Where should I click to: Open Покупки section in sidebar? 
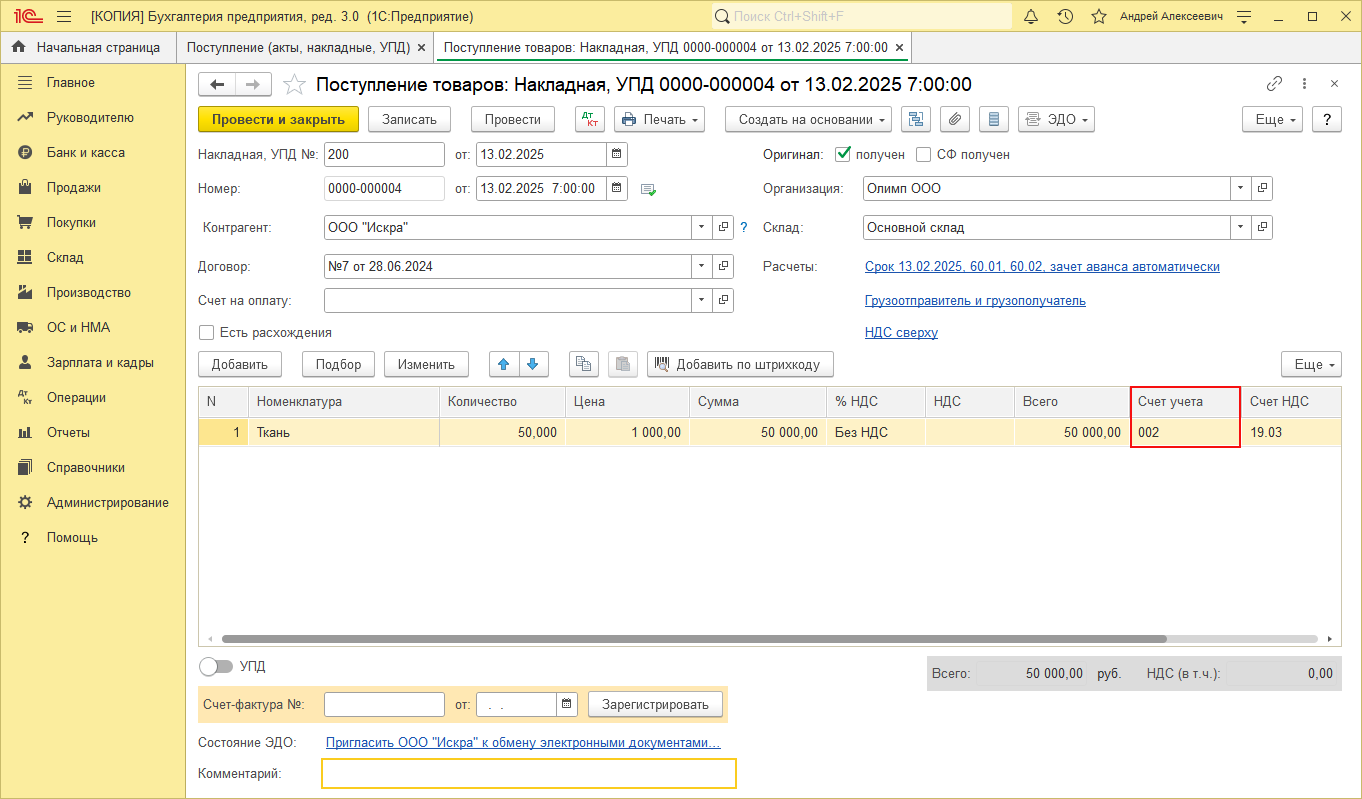[71, 222]
